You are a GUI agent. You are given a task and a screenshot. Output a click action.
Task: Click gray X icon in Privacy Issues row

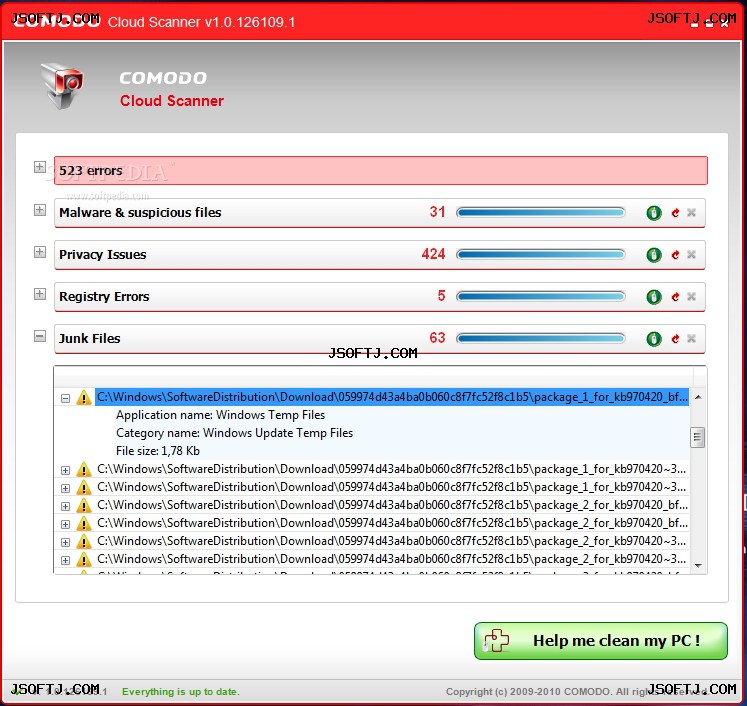tap(691, 254)
